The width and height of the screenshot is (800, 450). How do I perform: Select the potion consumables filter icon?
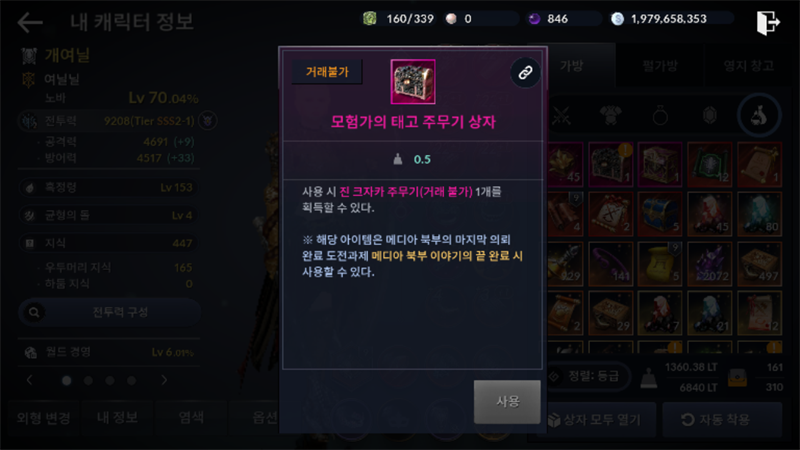click(x=759, y=115)
